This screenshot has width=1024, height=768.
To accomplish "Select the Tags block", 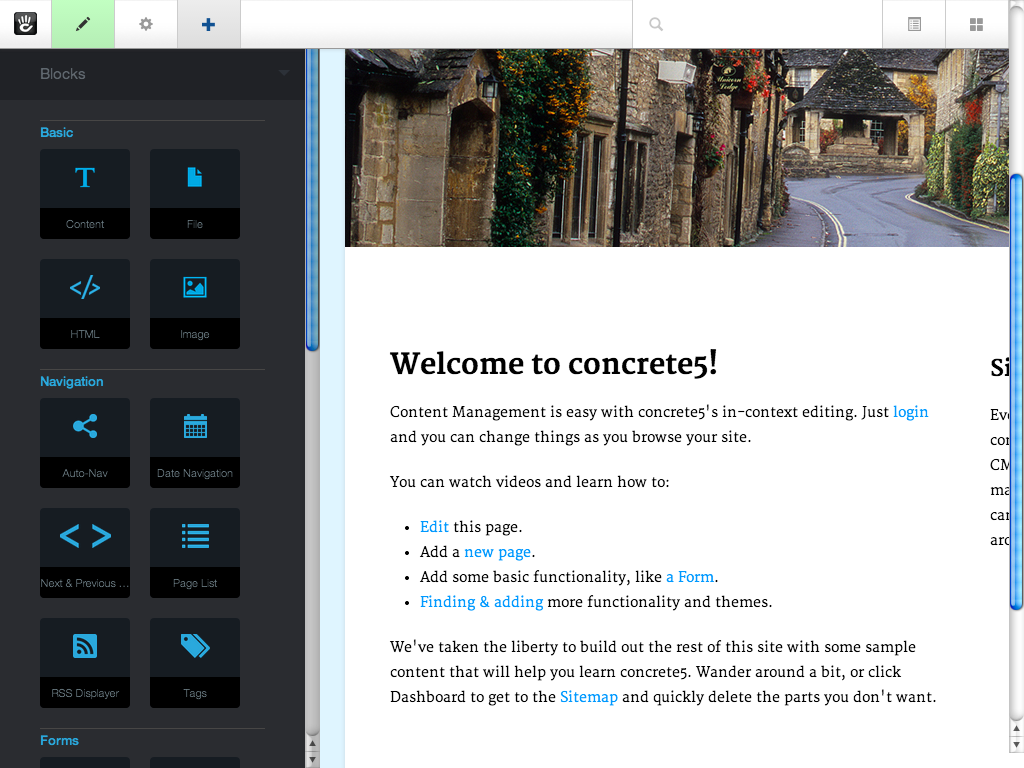I will pyautogui.click(x=195, y=663).
